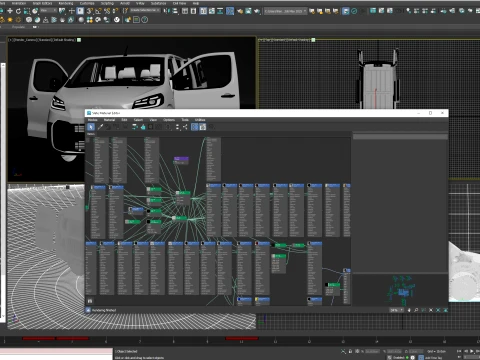Click the Render_Camera viewport filter icon
The image size is (480, 360).
(x=79, y=40)
